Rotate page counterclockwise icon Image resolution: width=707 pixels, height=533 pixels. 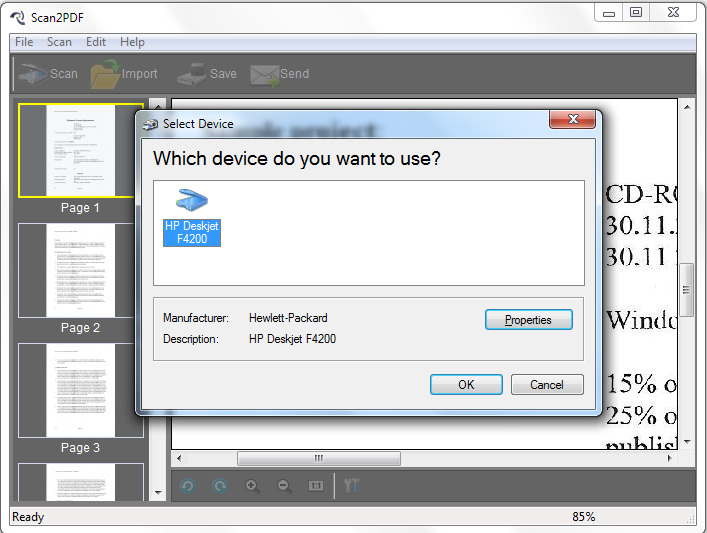(x=188, y=486)
